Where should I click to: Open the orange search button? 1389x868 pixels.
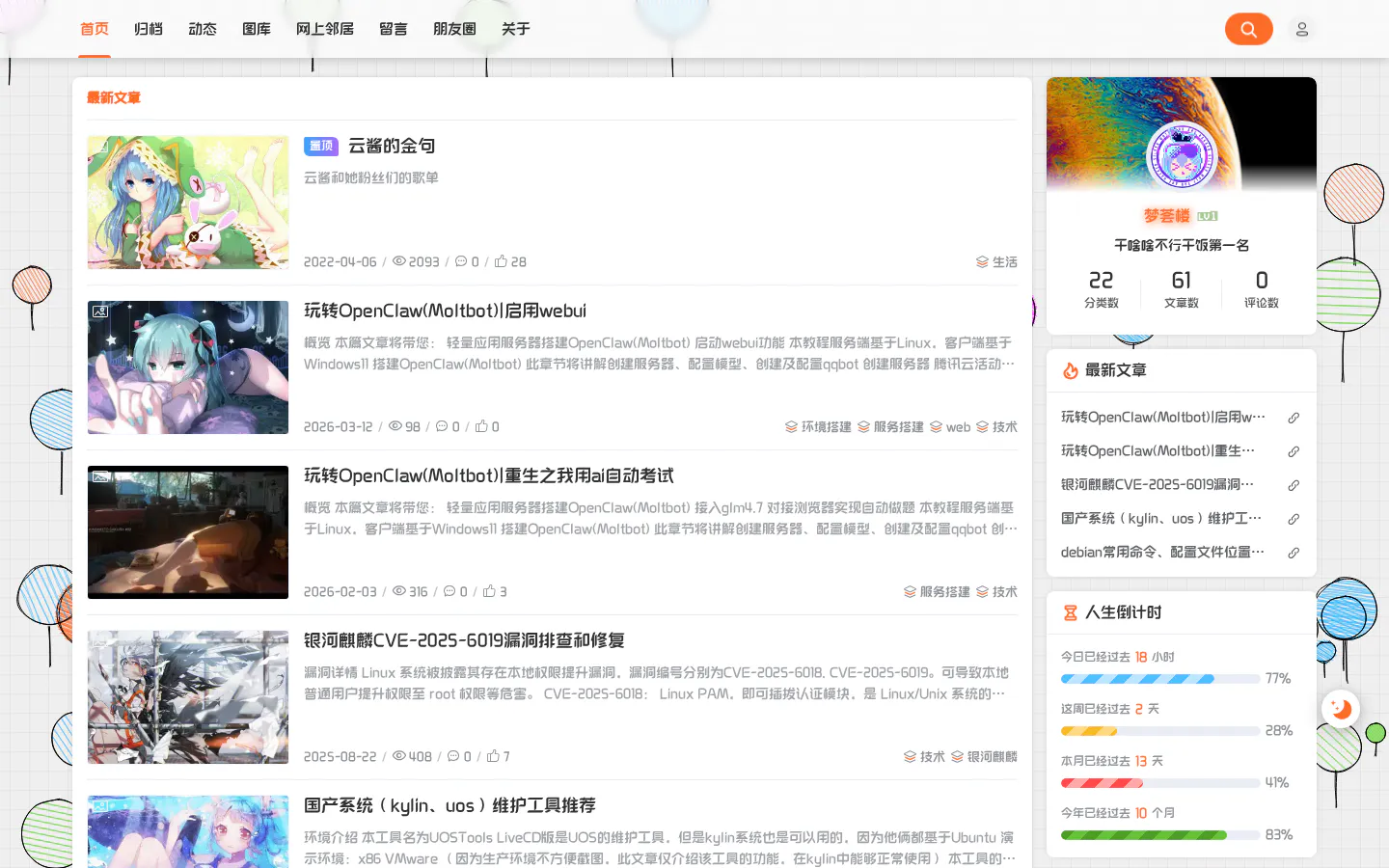pyautogui.click(x=1248, y=29)
